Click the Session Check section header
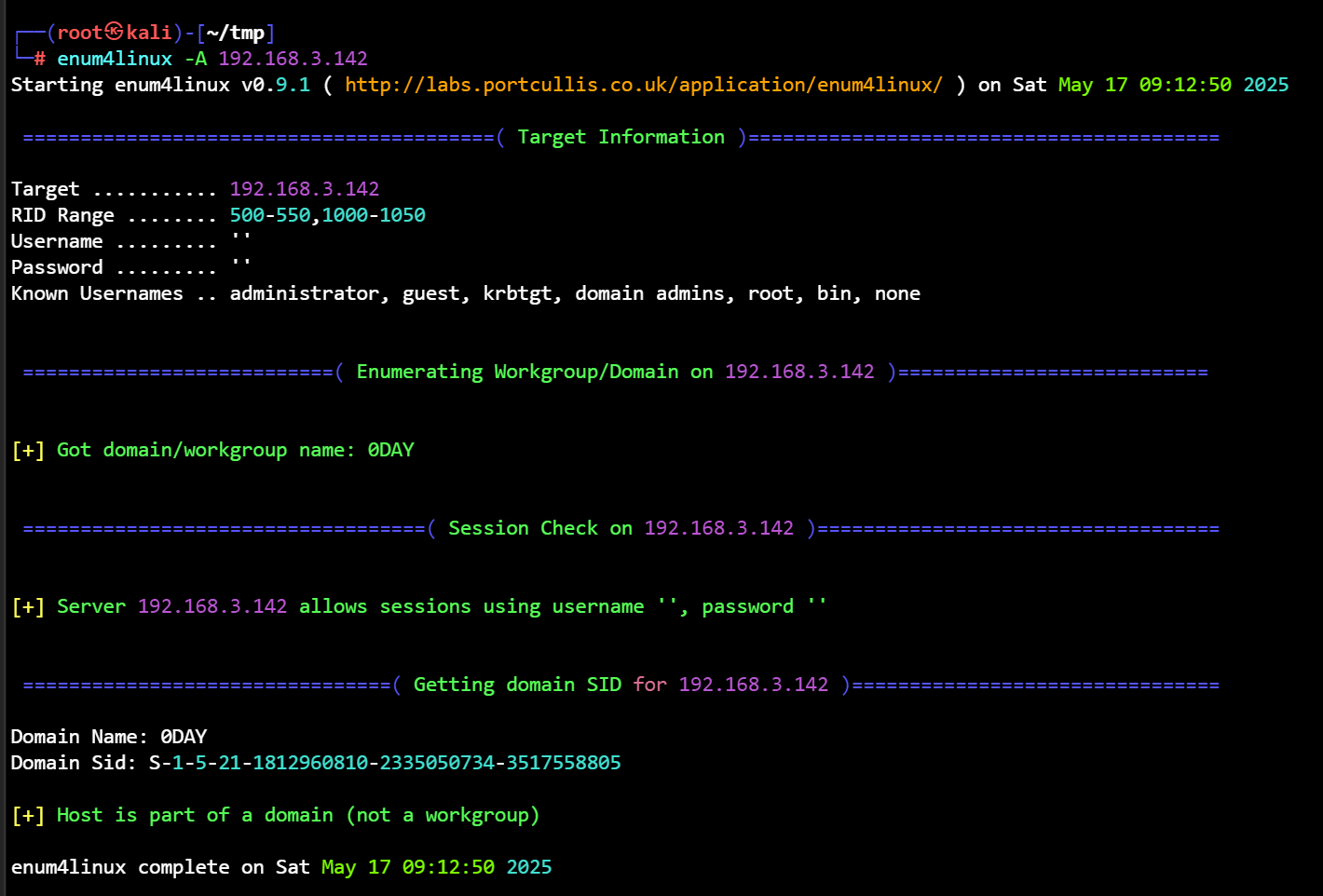 pos(621,528)
